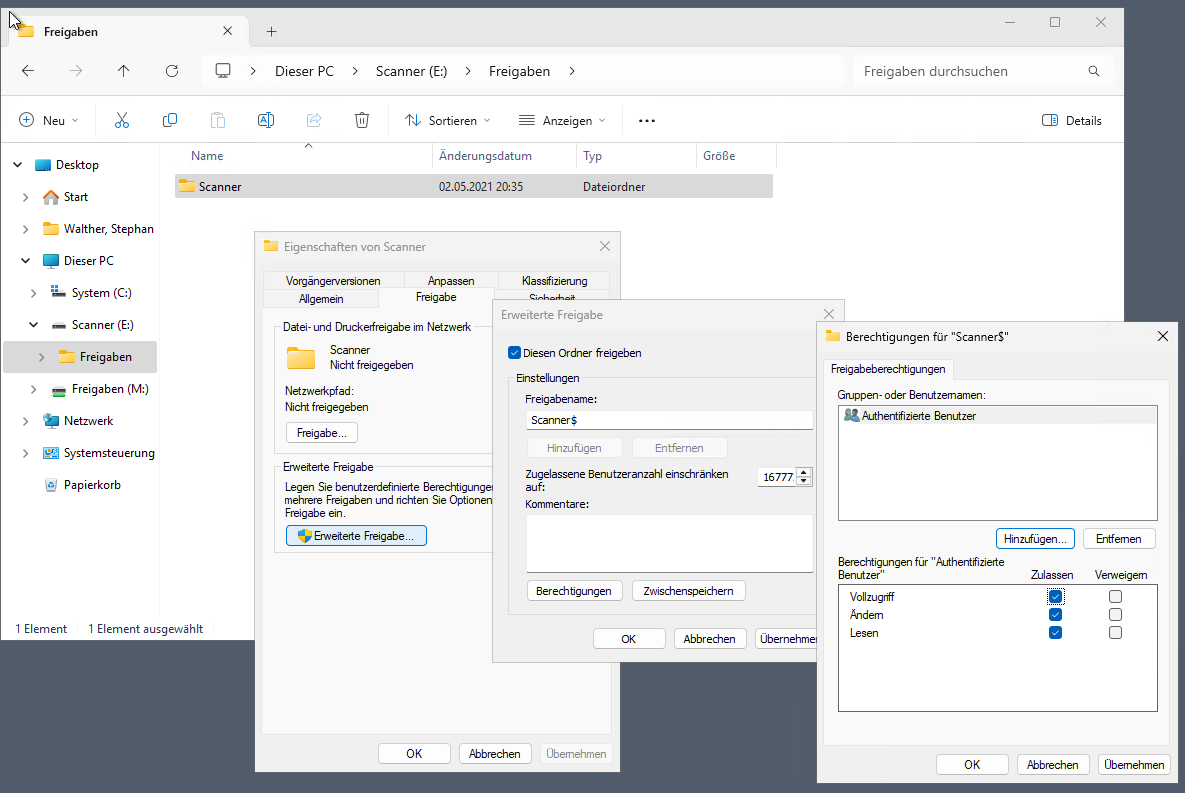The image size is (1185, 793).
Task: Collapse the Desktop tree node
Action: click(17, 165)
